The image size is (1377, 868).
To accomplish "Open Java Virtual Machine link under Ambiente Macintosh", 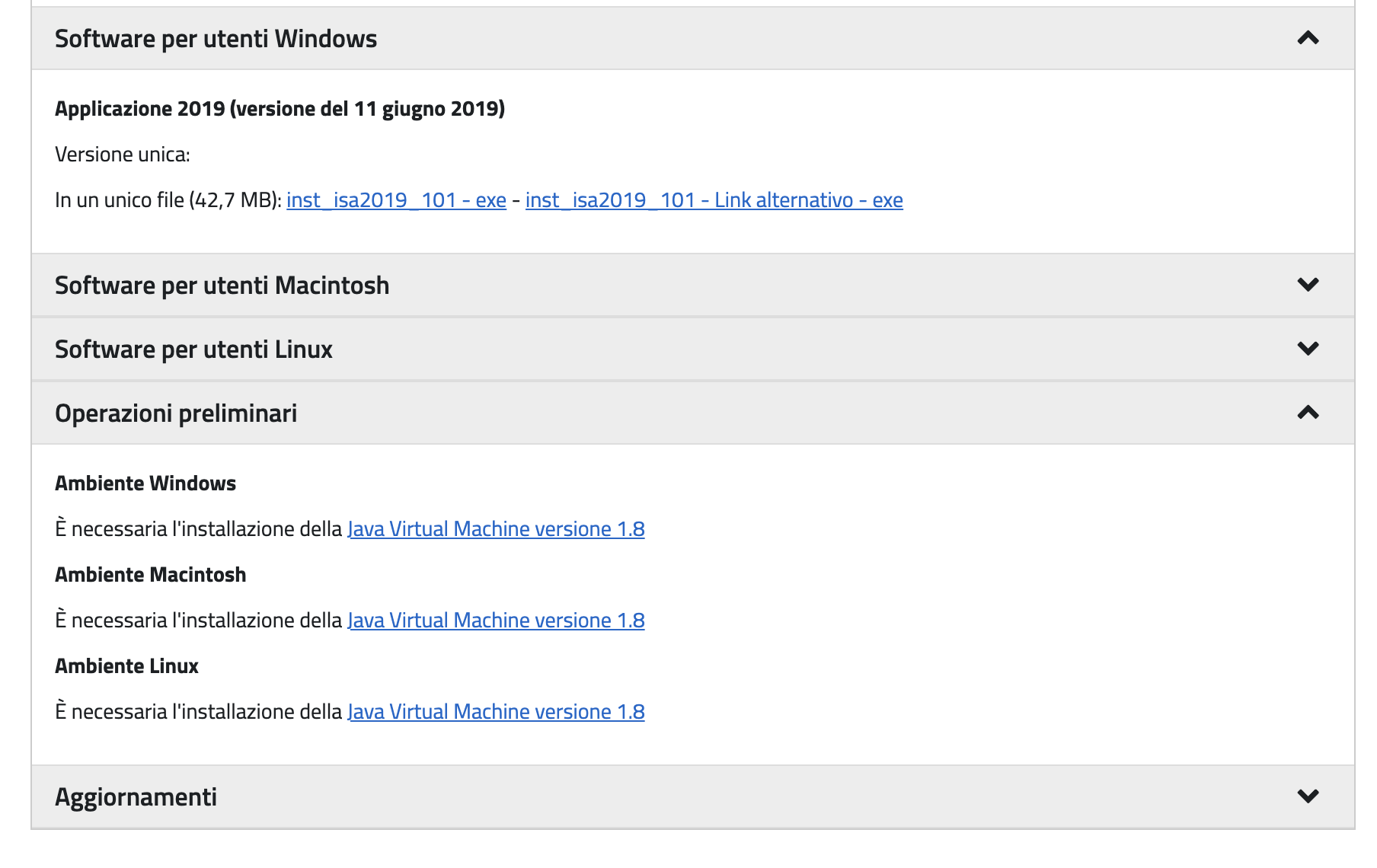I will coord(496,621).
